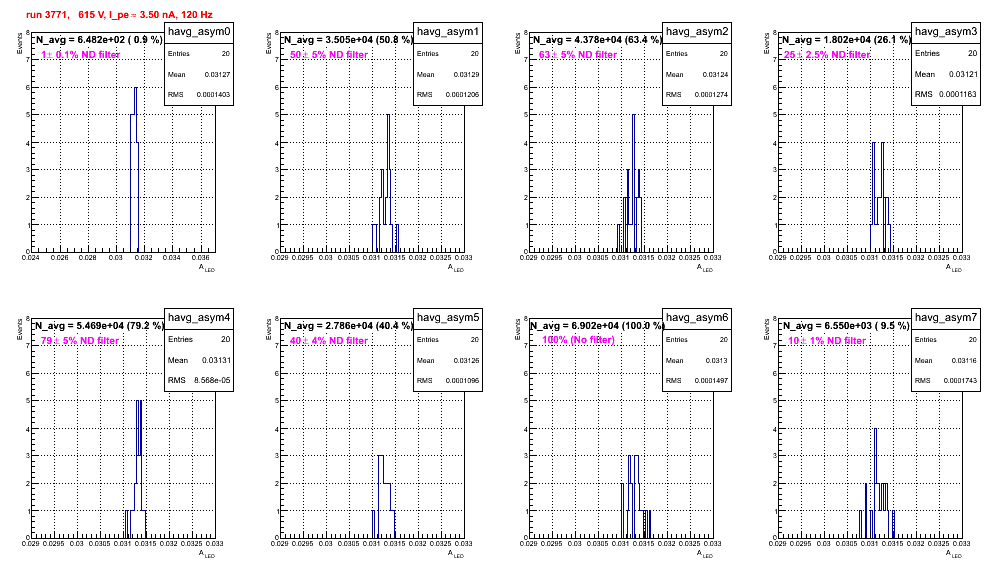This screenshot has width=996, height=572.
Task: Click Mean 0.03127 in havg_asym0 stats
Action: [x=199, y=74]
